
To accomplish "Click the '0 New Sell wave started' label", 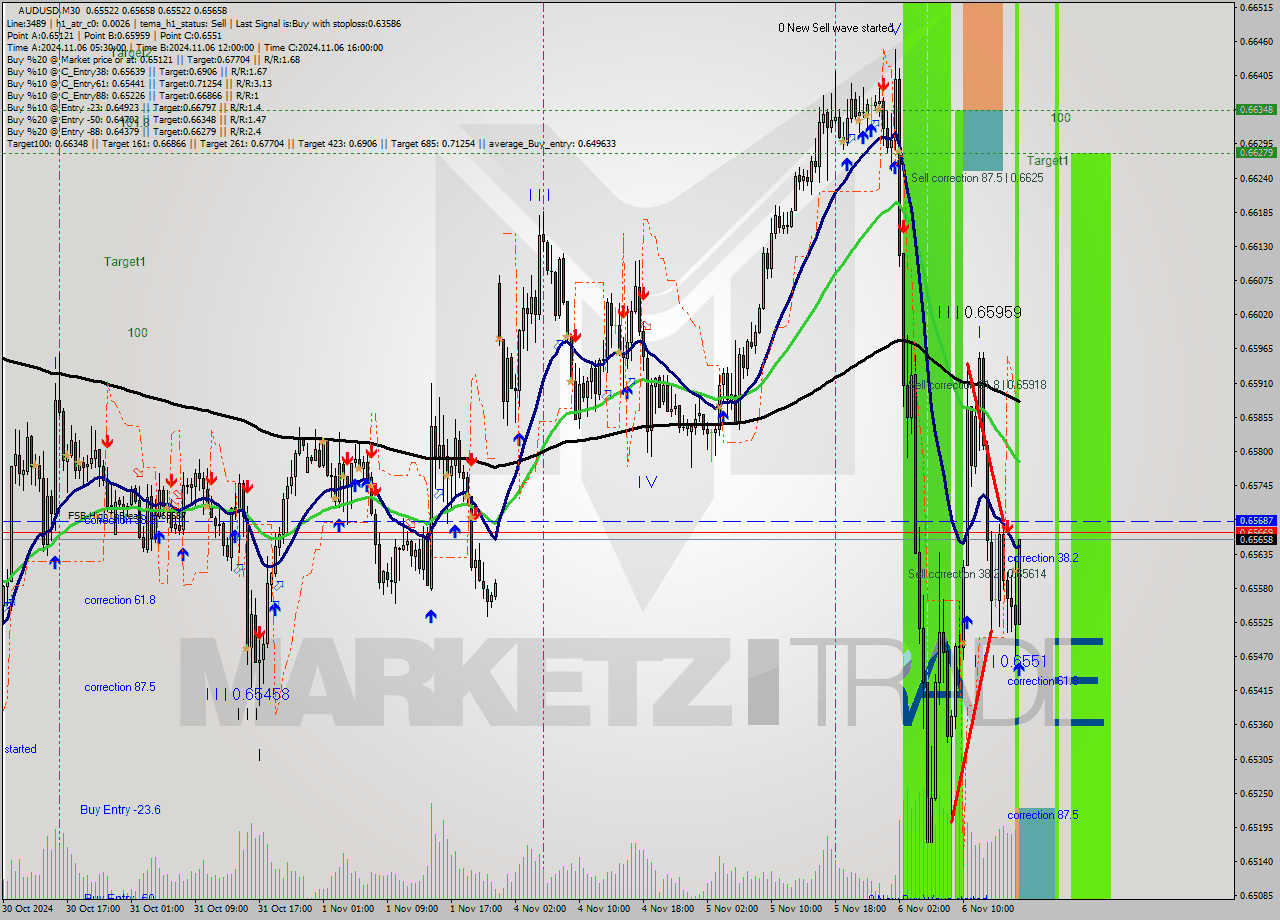I will tap(835, 28).
